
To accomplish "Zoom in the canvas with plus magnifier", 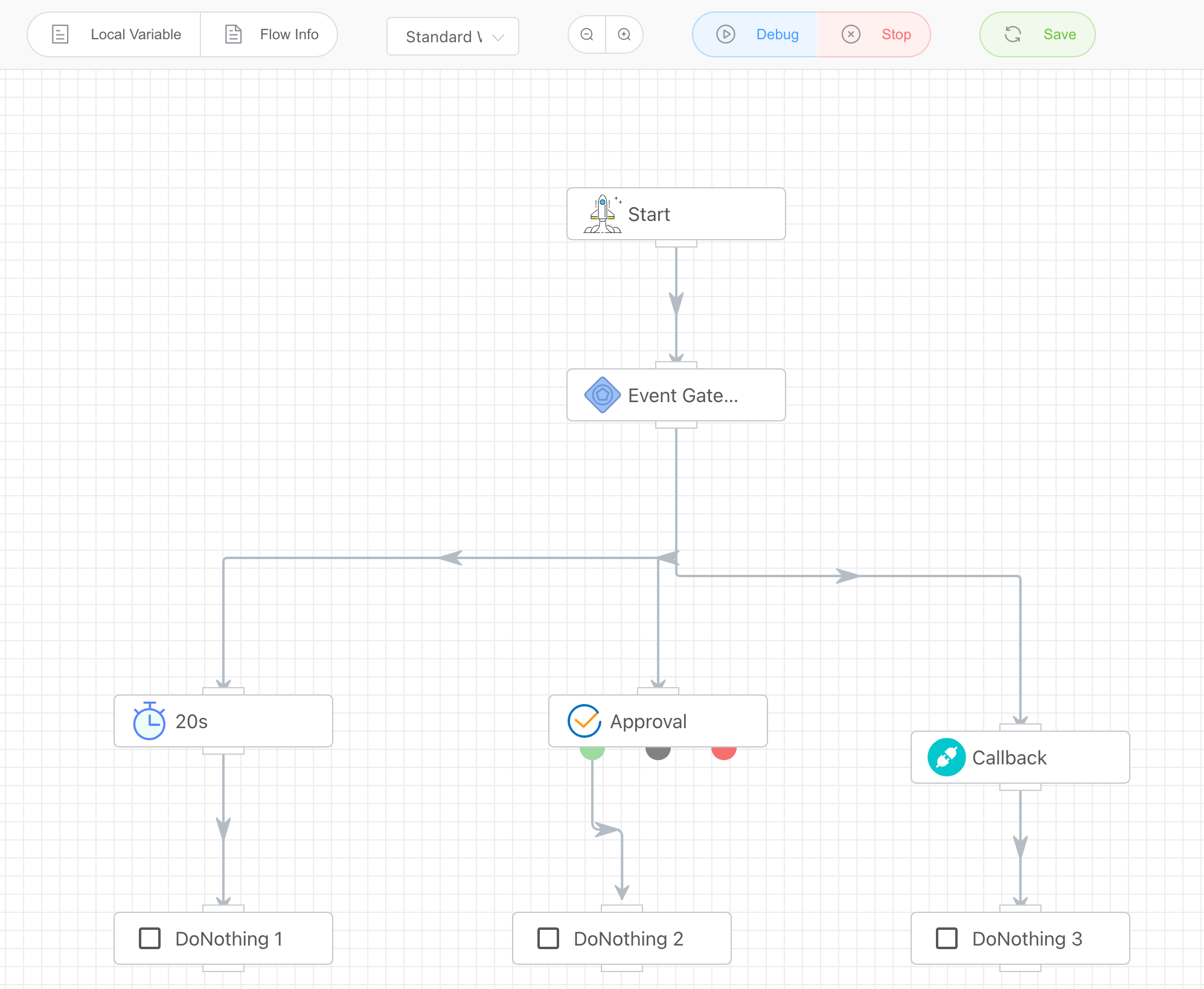I will tap(624, 35).
